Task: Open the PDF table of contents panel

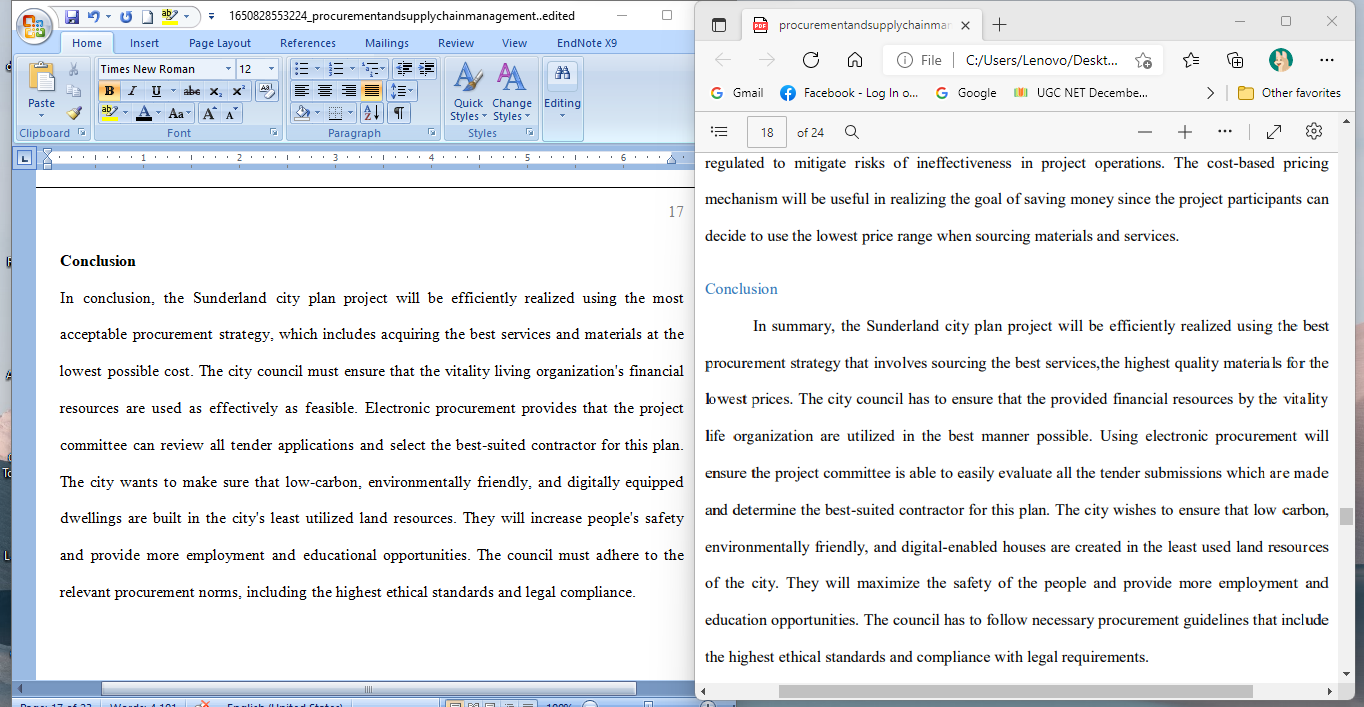Action: (x=719, y=132)
